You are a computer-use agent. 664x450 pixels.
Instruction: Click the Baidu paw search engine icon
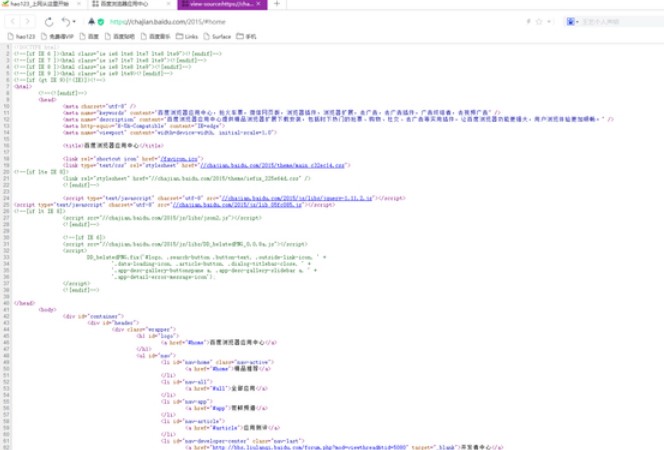tap(570, 21)
